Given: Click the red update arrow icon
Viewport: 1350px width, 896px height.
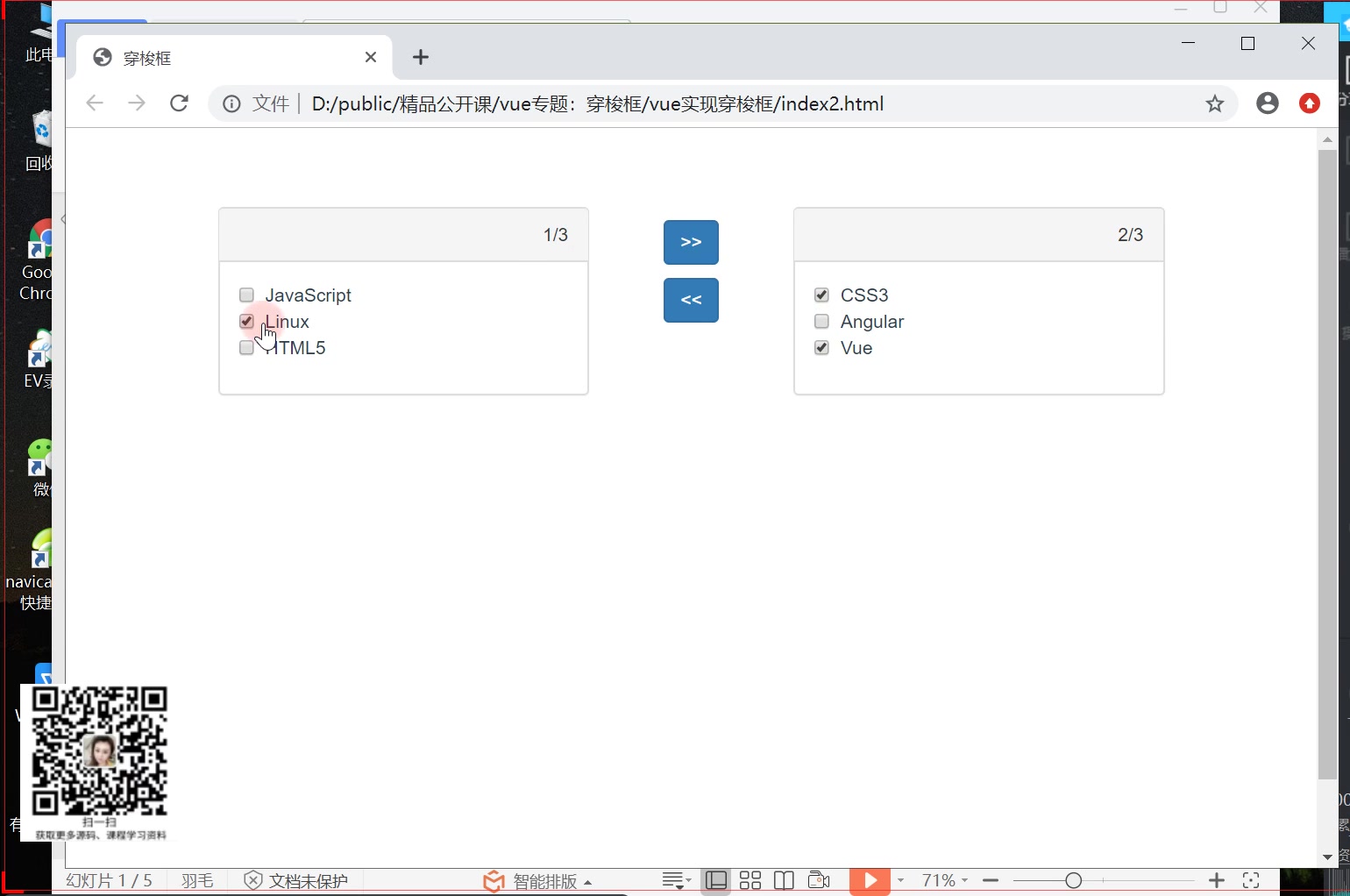Looking at the screenshot, I should point(1310,103).
